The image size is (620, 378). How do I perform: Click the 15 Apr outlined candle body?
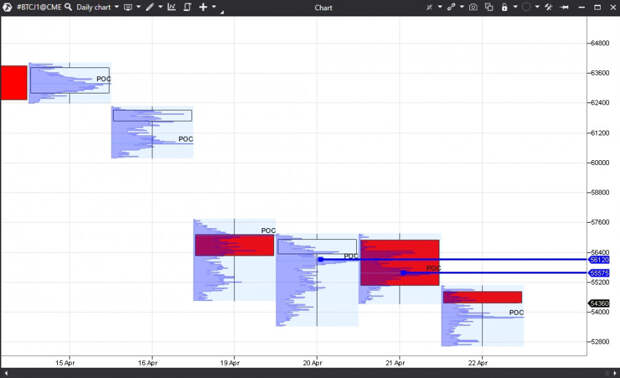pyautogui.click(x=70, y=80)
